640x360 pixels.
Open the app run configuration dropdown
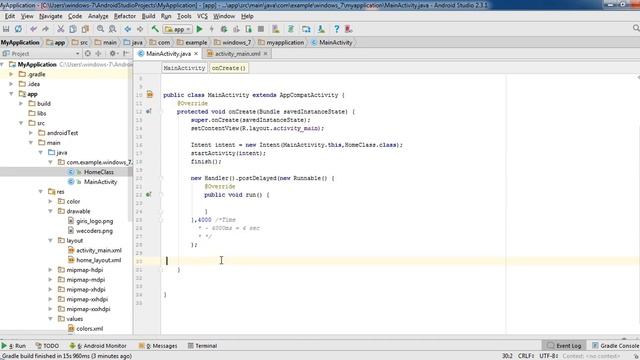[x=178, y=29]
